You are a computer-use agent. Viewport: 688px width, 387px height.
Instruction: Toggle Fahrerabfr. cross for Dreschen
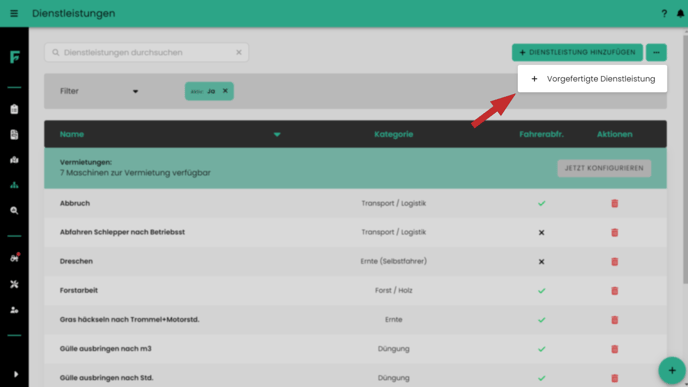point(541,262)
